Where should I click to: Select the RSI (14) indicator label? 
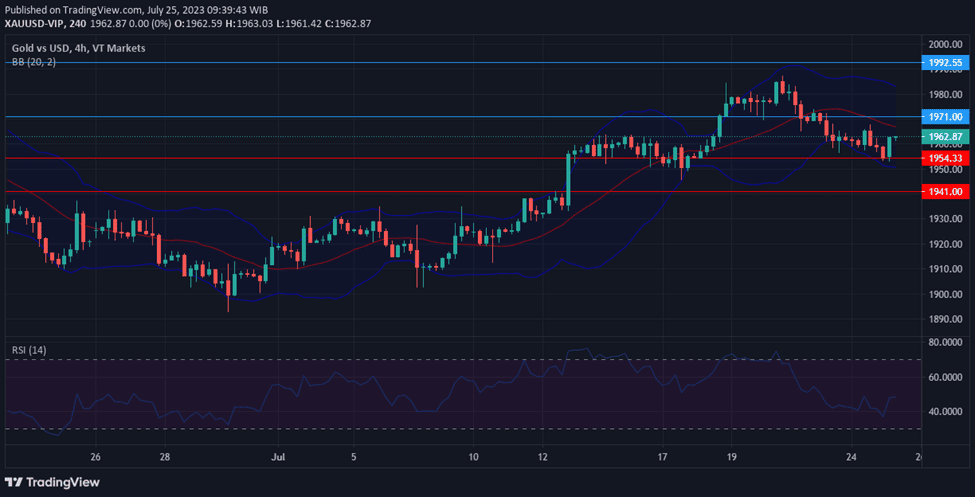[28, 350]
